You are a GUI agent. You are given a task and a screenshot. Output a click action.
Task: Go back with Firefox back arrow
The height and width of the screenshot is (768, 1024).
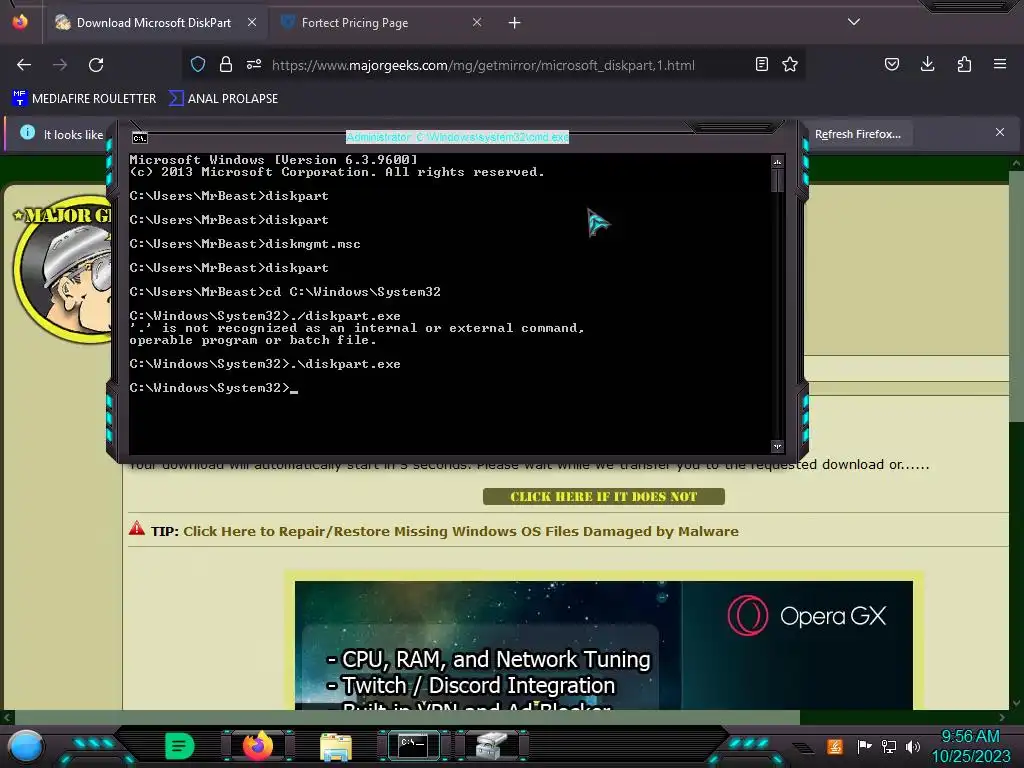point(24,65)
